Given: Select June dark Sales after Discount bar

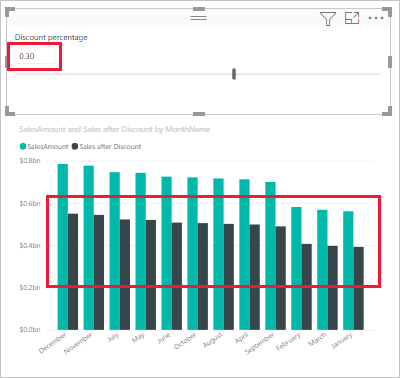Looking at the screenshot, I should [177, 276].
